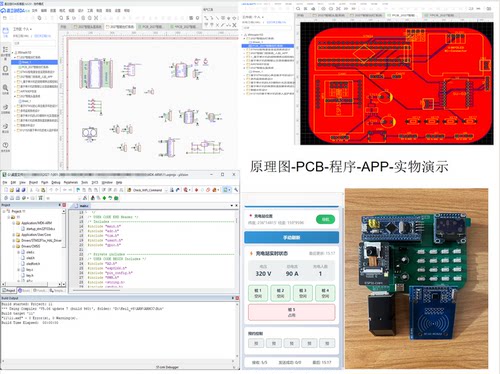Switch to the Templates tab at pane bottom

[x=57, y=291]
